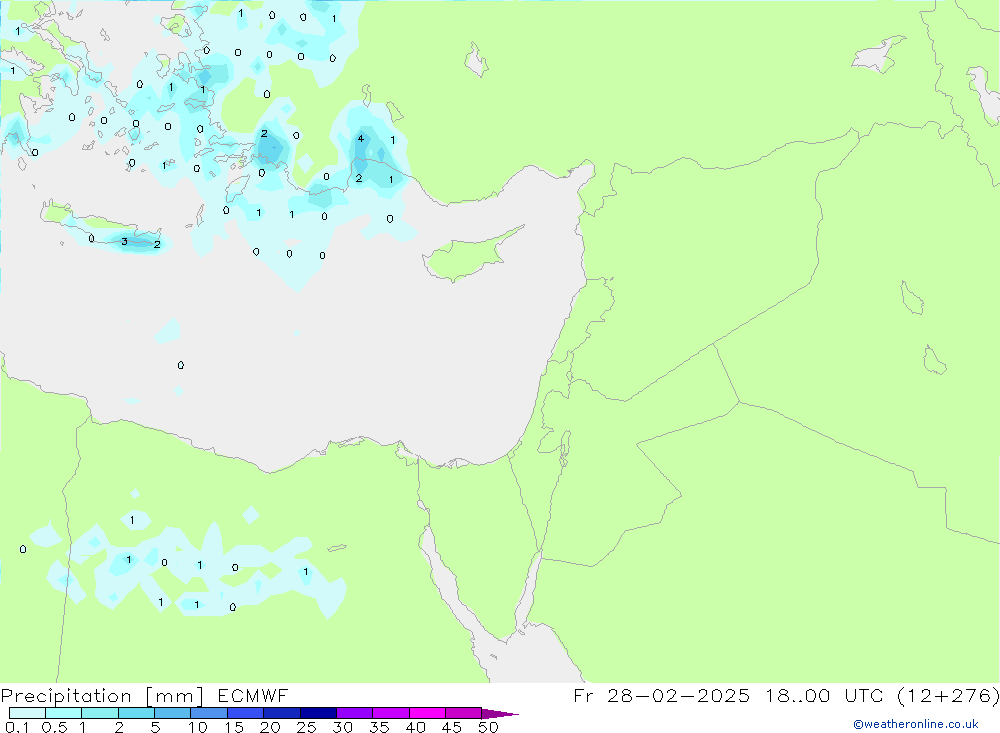Image resolution: width=1000 pixels, height=733 pixels.
Task: Choose the 20–25 mm legend color swatch
Action: pos(282,713)
